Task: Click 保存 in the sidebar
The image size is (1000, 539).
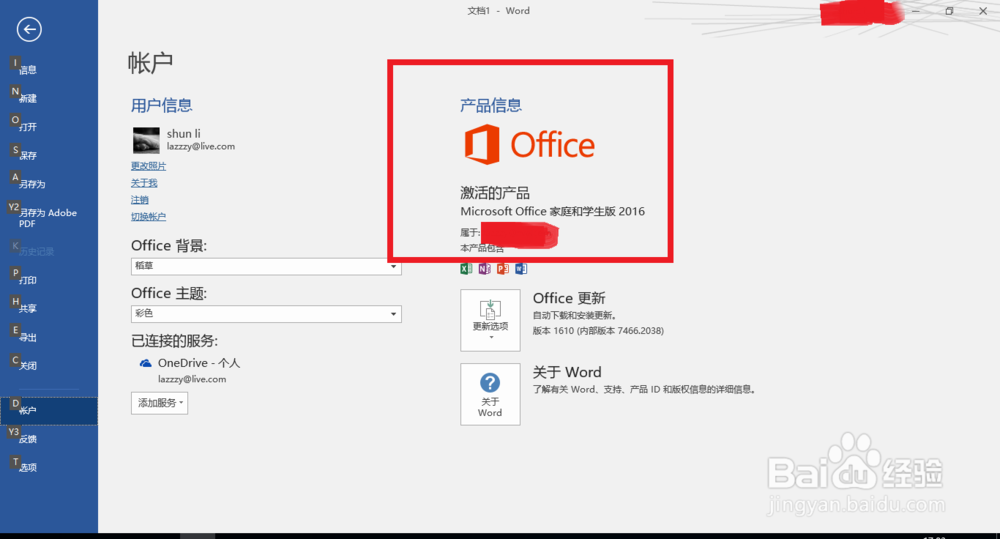Action: pos(27,155)
